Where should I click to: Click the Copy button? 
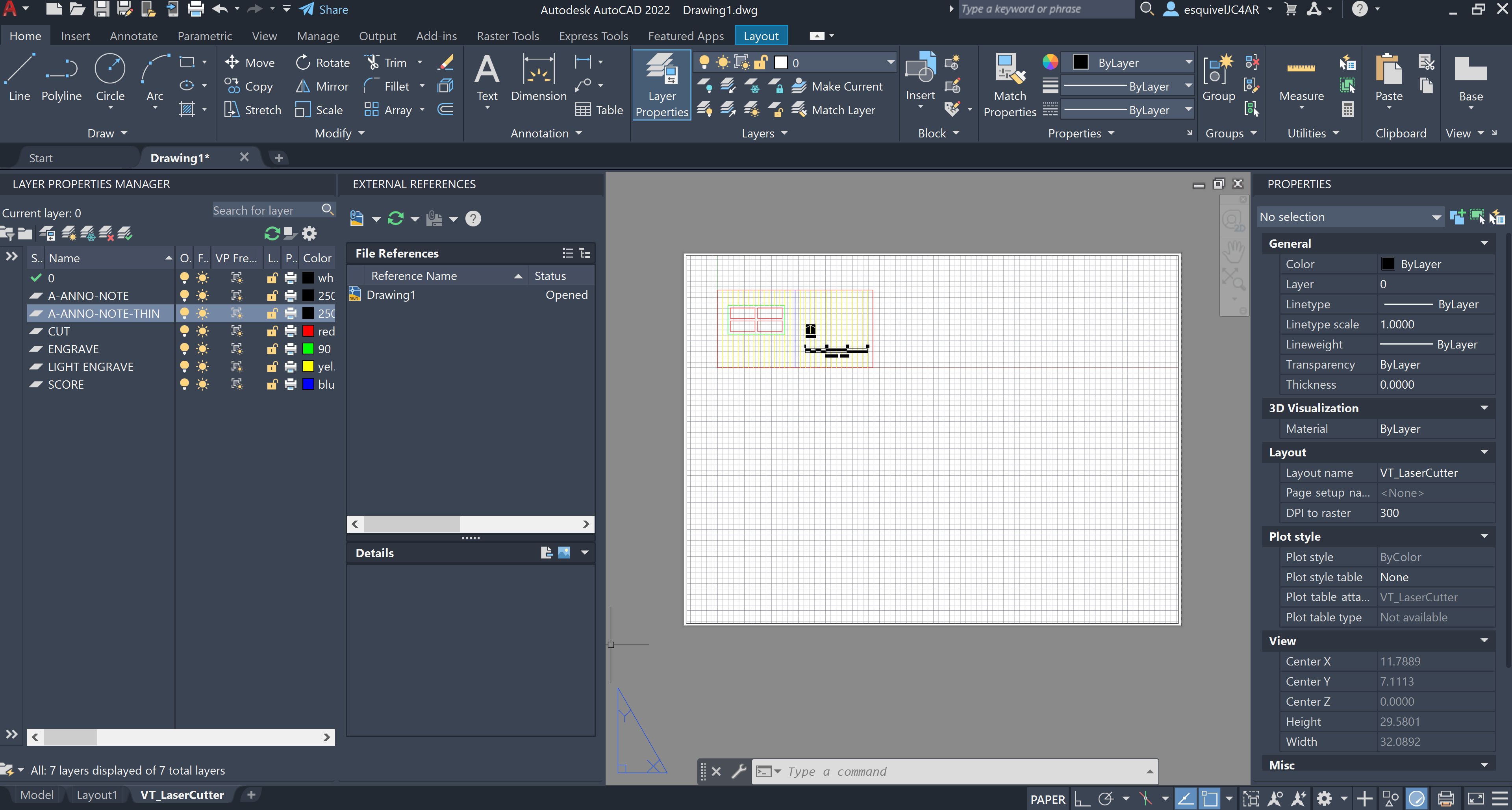click(249, 86)
